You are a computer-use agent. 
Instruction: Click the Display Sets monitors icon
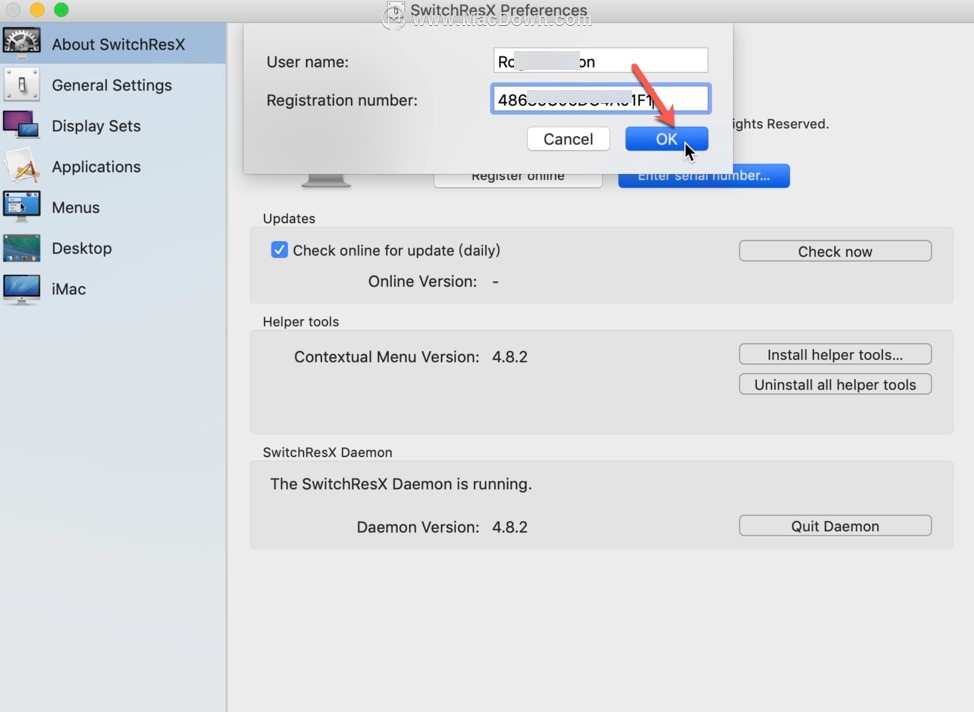[21, 126]
